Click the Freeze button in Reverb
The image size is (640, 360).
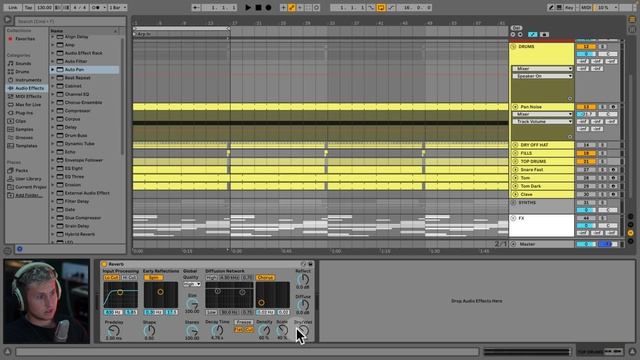coord(244,322)
